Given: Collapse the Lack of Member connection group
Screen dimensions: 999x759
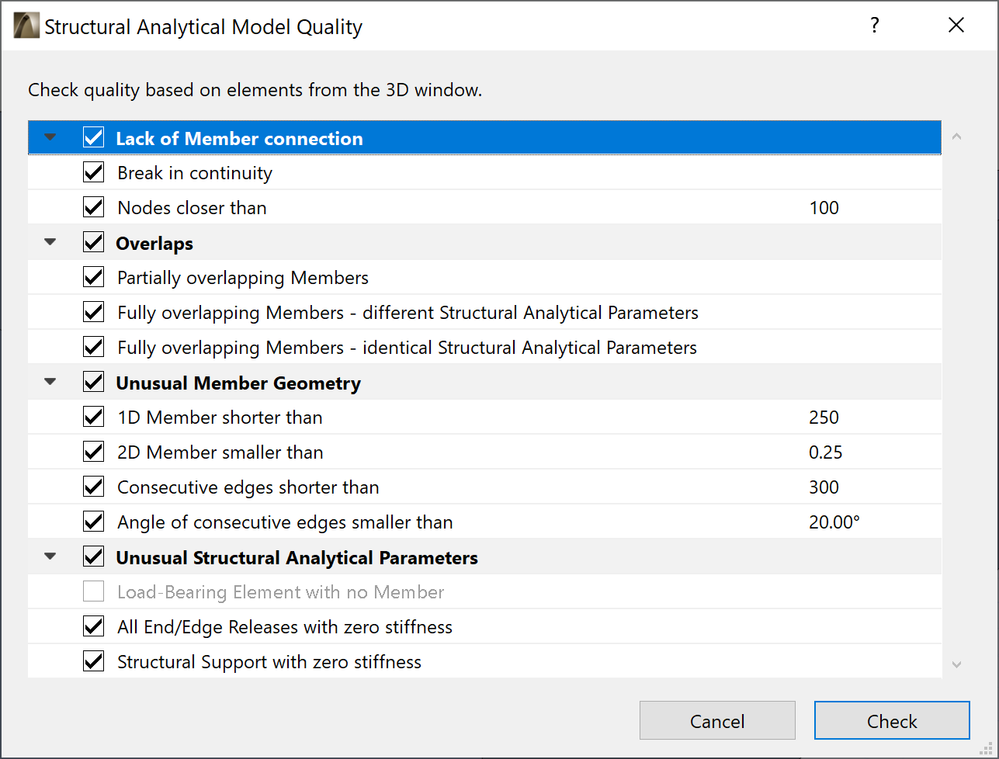Looking at the screenshot, I should tap(51, 138).
